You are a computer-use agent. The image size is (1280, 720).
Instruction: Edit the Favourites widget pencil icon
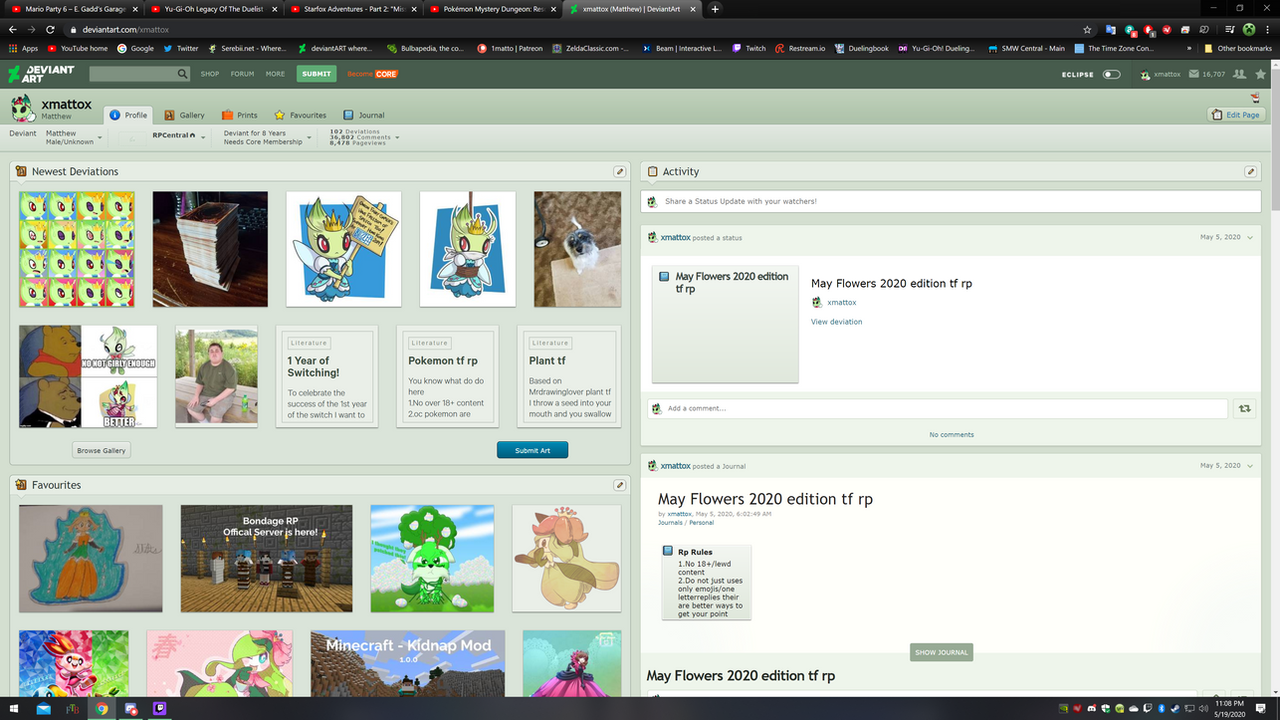click(x=620, y=485)
